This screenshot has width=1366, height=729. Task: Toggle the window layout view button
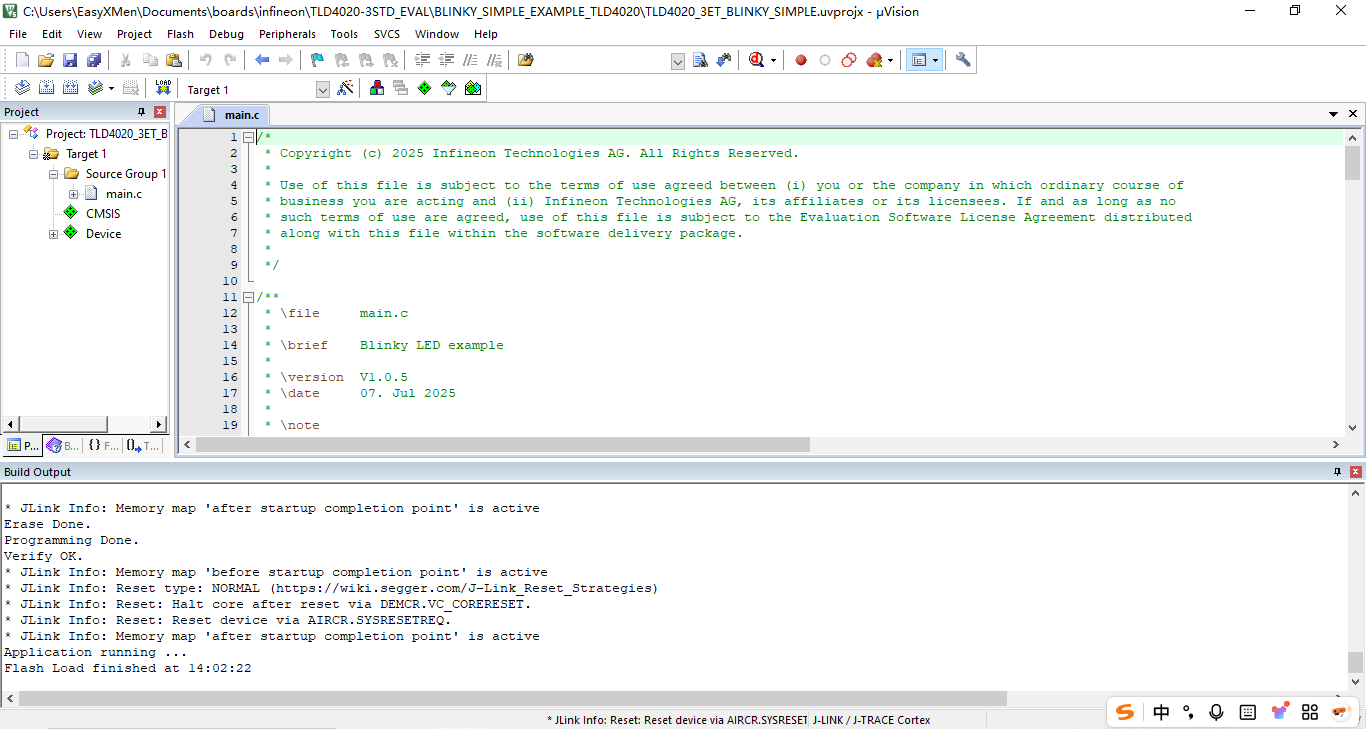click(x=918, y=60)
